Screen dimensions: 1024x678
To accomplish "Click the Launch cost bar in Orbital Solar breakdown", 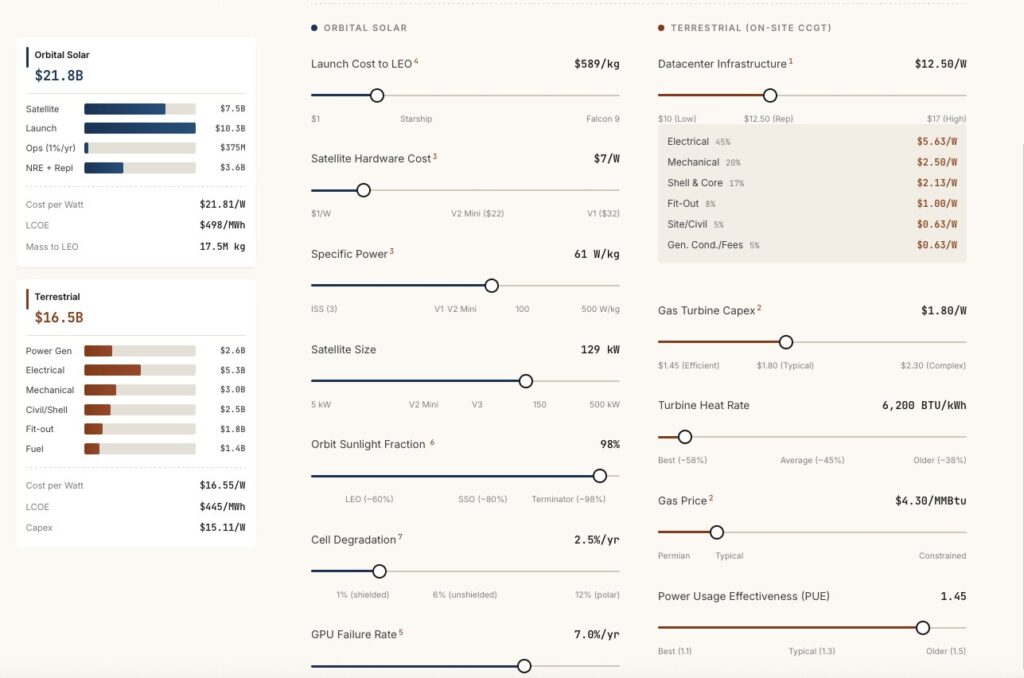I will (139, 128).
